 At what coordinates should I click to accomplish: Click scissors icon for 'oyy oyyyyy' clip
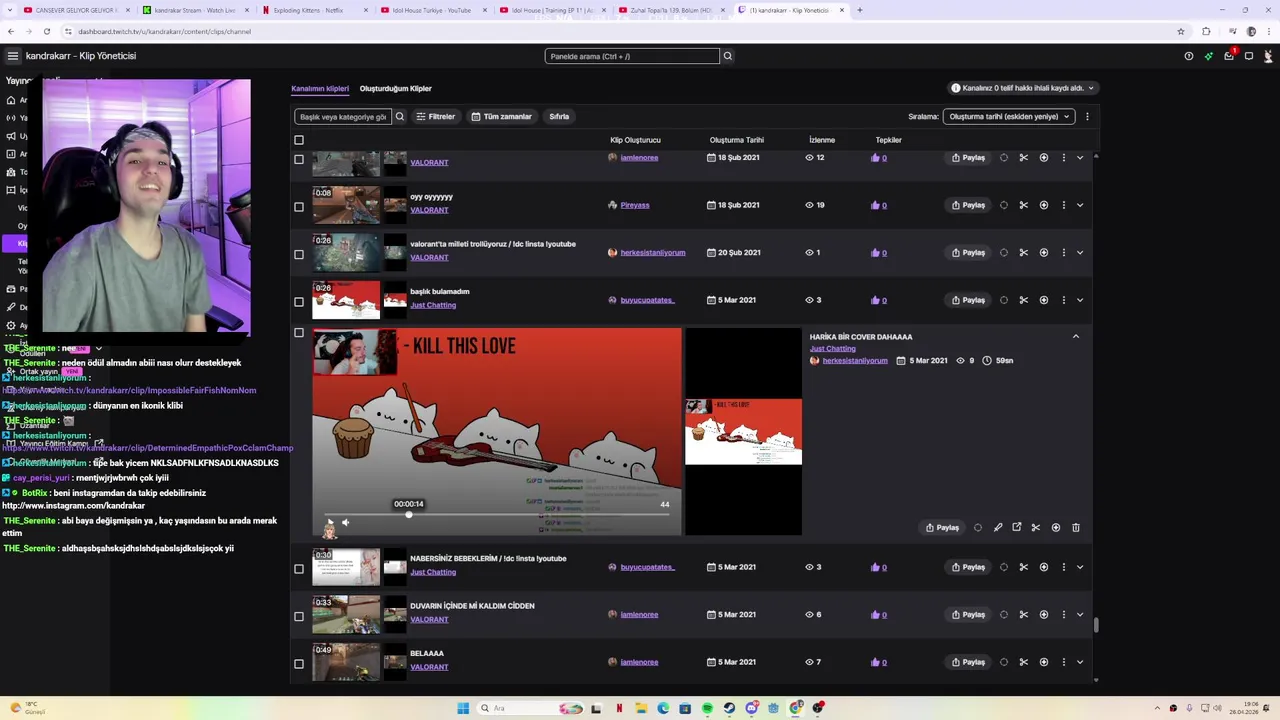click(x=1023, y=205)
